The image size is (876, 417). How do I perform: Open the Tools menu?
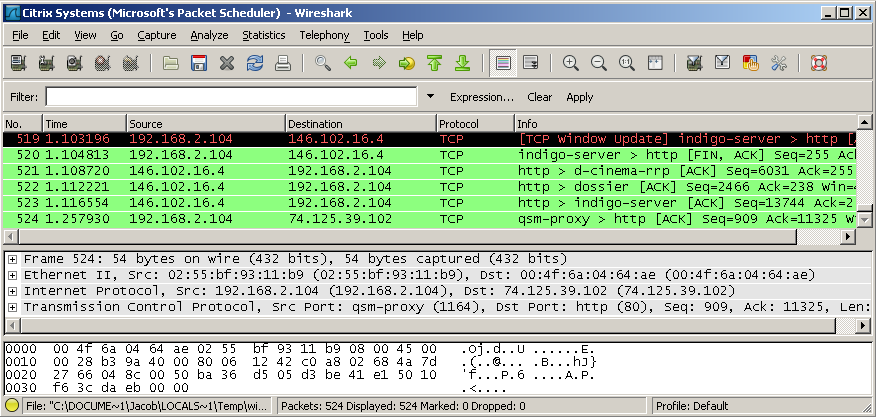pyautogui.click(x=375, y=35)
